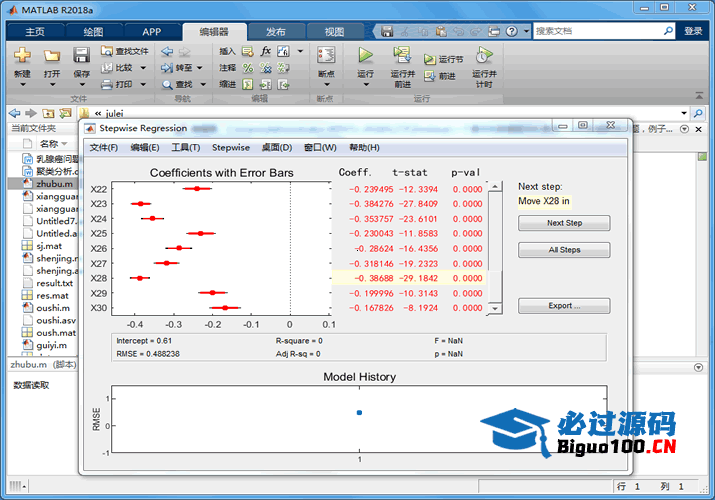Click the Breakpoints (断点) icon
This screenshot has width=715, height=500.
point(326,56)
